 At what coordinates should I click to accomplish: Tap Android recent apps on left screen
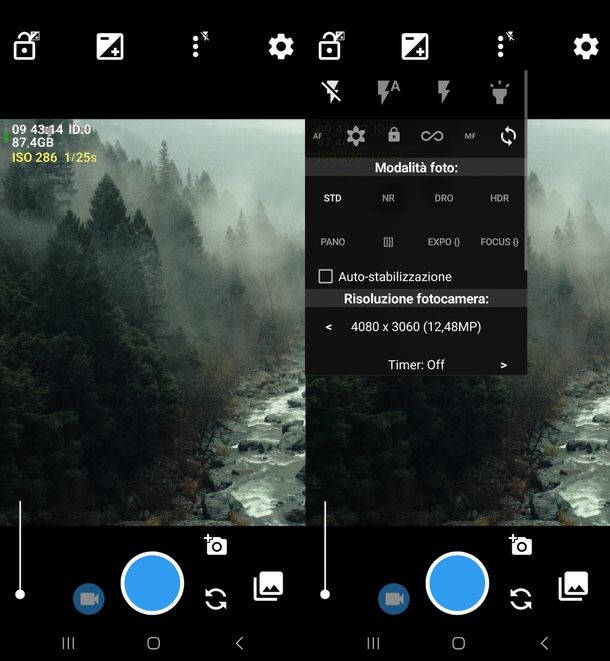(x=68, y=643)
